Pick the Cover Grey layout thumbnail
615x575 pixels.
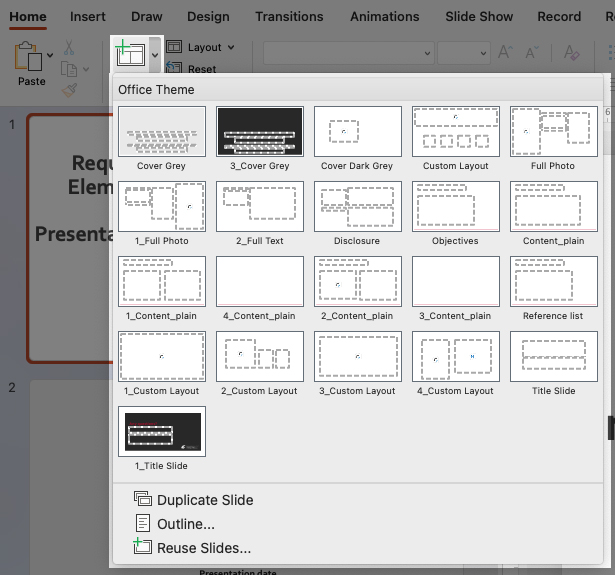(161, 132)
